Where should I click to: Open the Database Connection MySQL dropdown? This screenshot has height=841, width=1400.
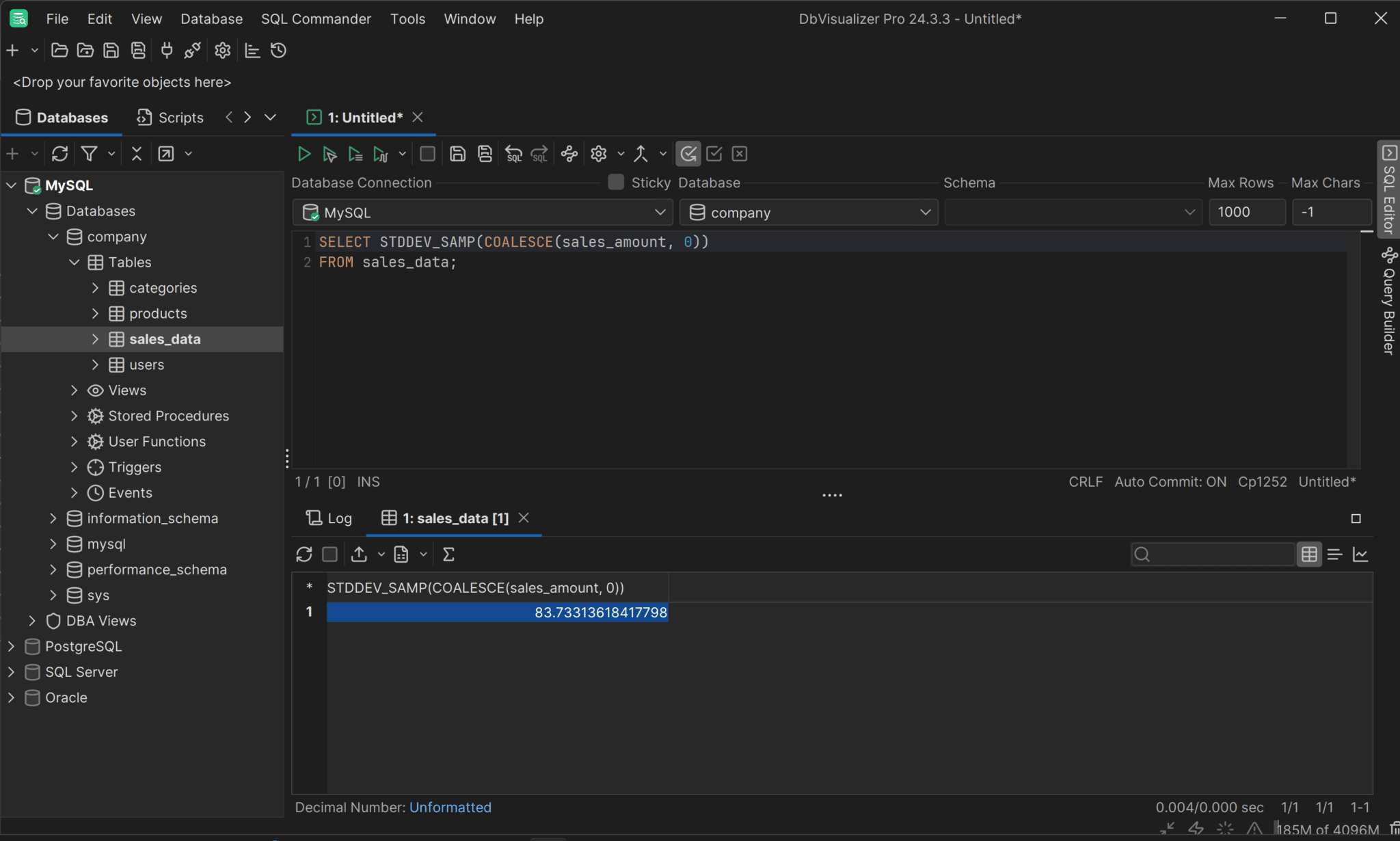[483, 213]
